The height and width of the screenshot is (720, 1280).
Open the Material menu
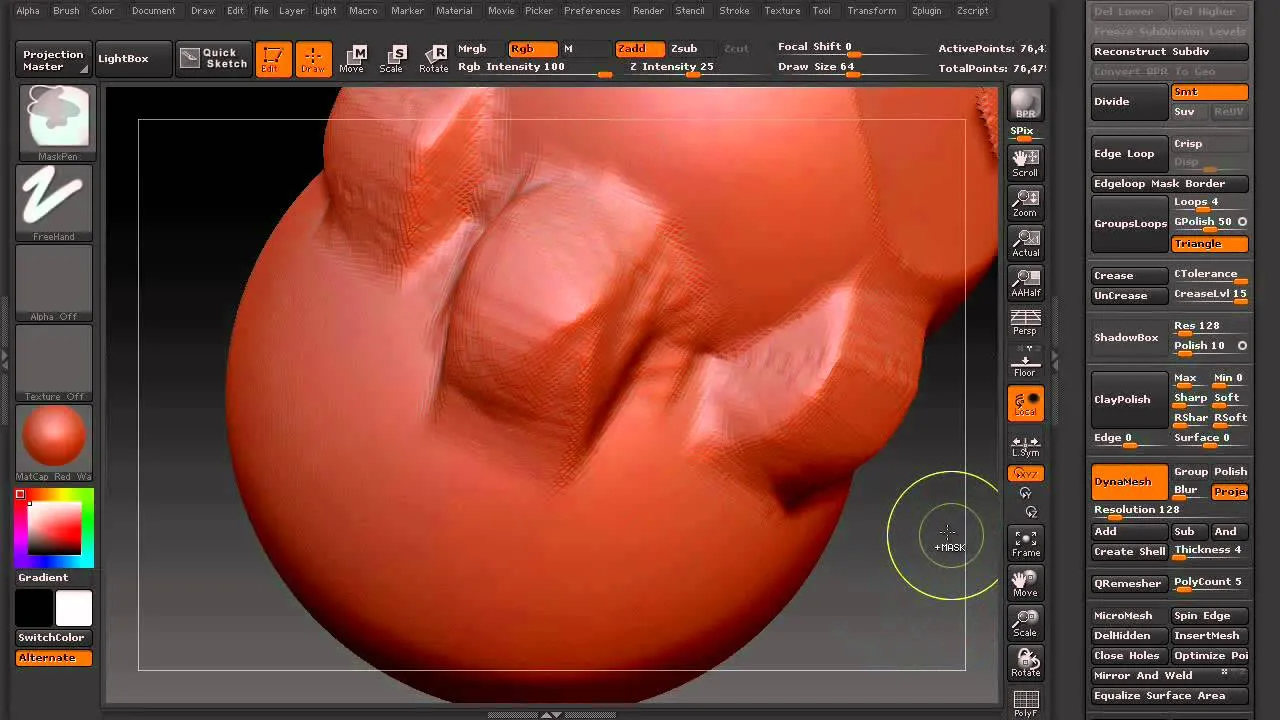pyautogui.click(x=454, y=10)
